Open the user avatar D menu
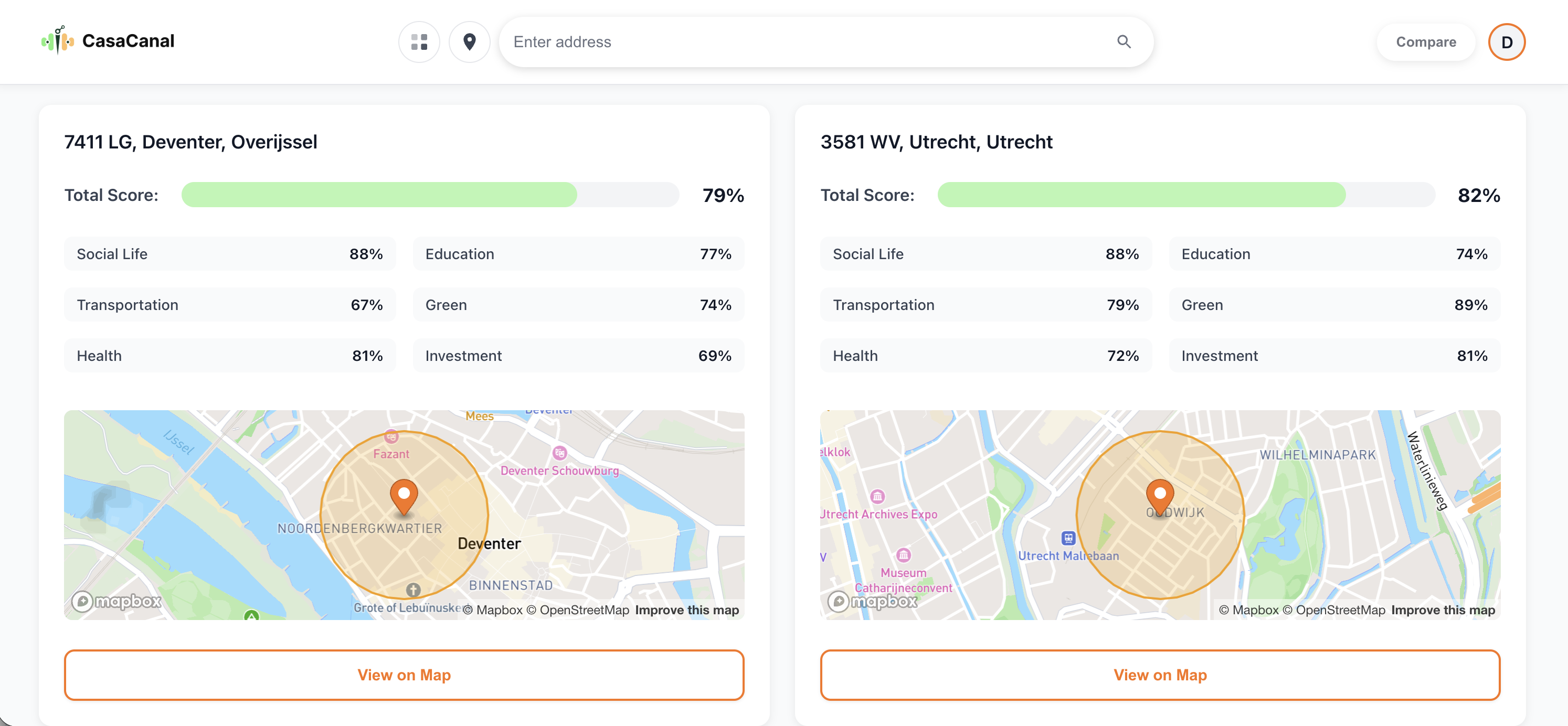This screenshot has height=726, width=1568. (x=1506, y=42)
